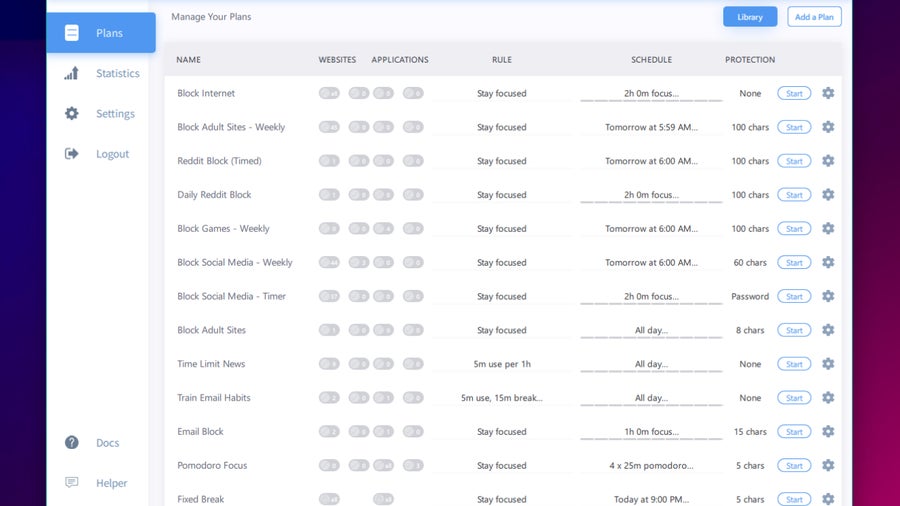Viewport: 900px width, 506px height.
Task: Open Docs using the question mark icon
Action: (71, 443)
